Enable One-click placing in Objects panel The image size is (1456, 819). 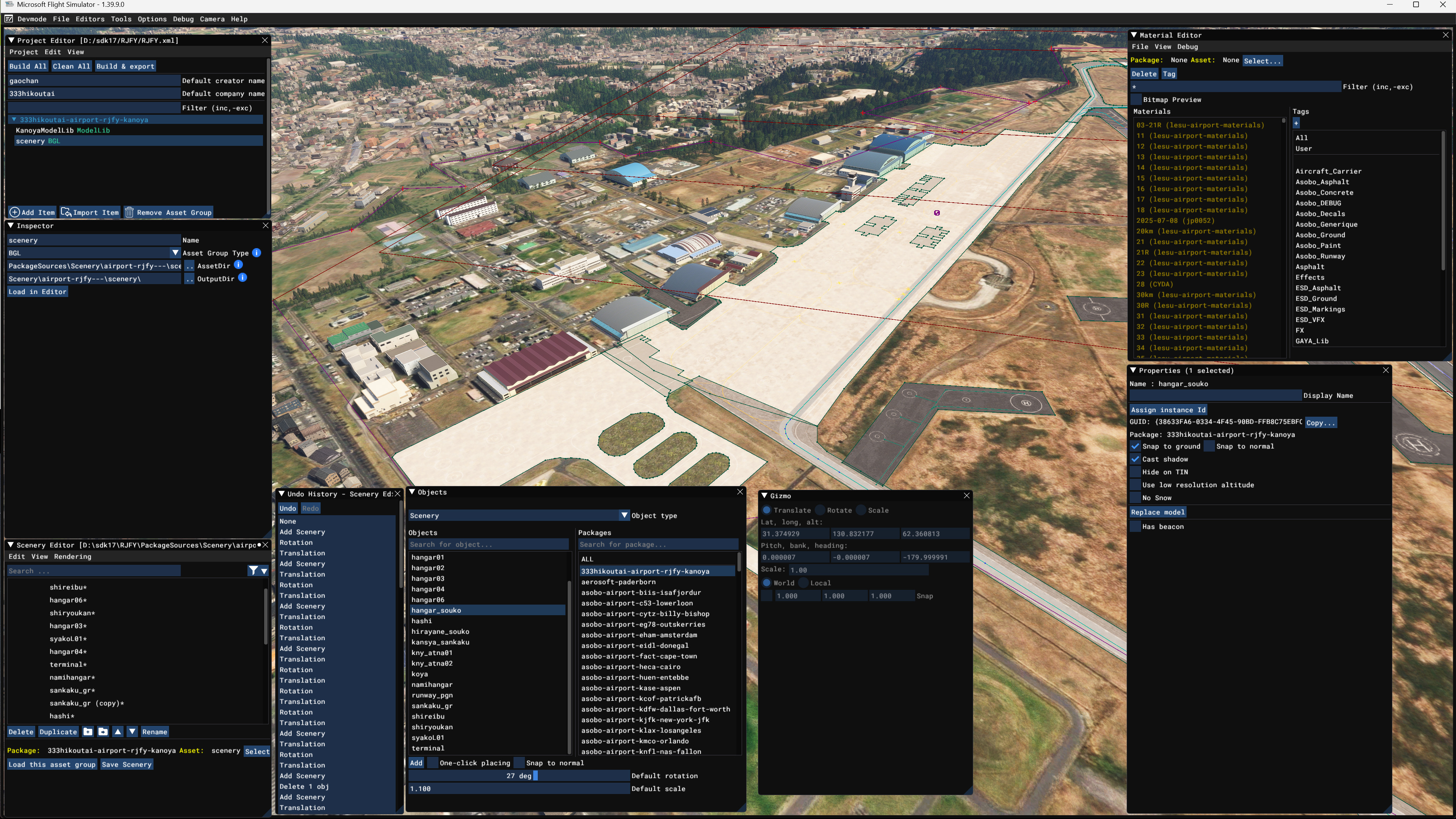click(x=432, y=763)
